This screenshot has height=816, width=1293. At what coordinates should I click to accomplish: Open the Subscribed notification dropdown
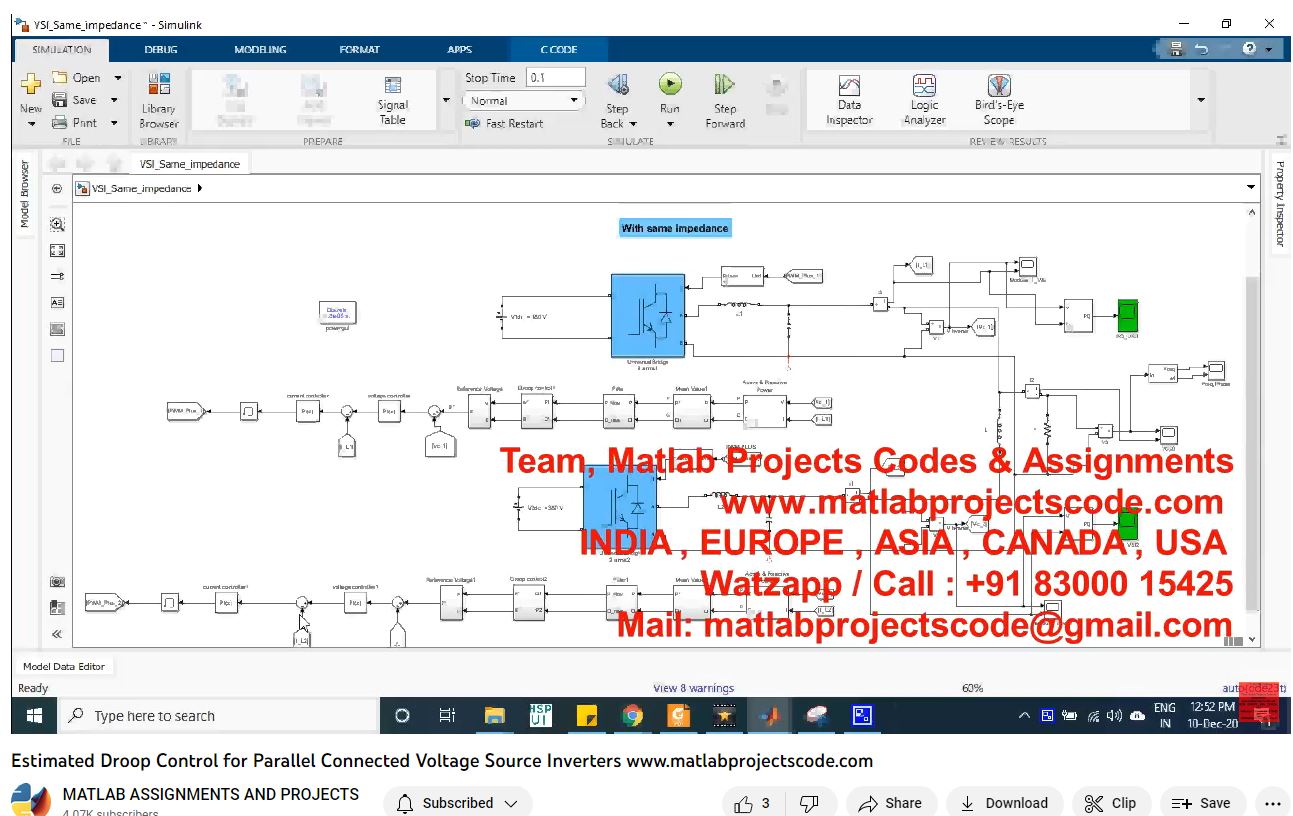pyautogui.click(x=458, y=803)
